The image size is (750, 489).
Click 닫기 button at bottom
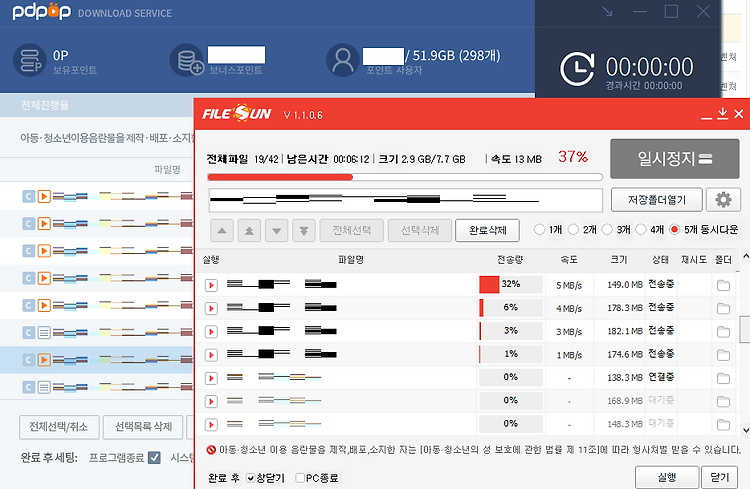(x=719, y=477)
